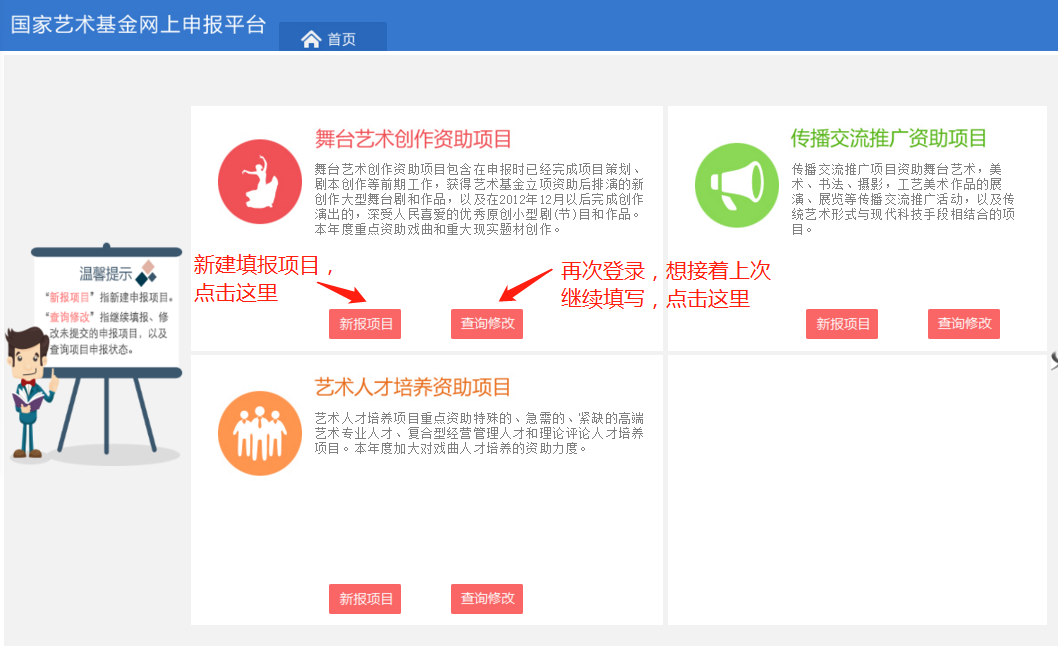
Task: Click the 传播交流推广资助项目 heading
Action: pyautogui.click(x=888, y=138)
